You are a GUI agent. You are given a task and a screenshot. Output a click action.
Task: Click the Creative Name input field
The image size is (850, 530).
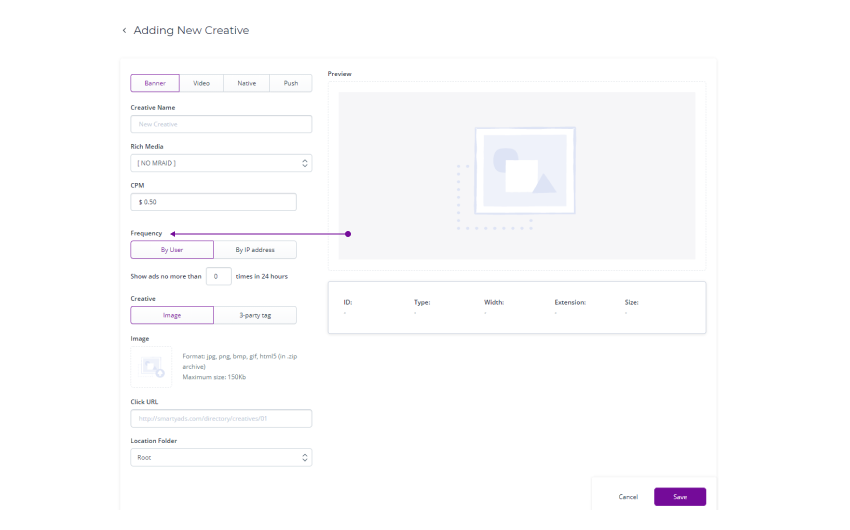coord(221,124)
